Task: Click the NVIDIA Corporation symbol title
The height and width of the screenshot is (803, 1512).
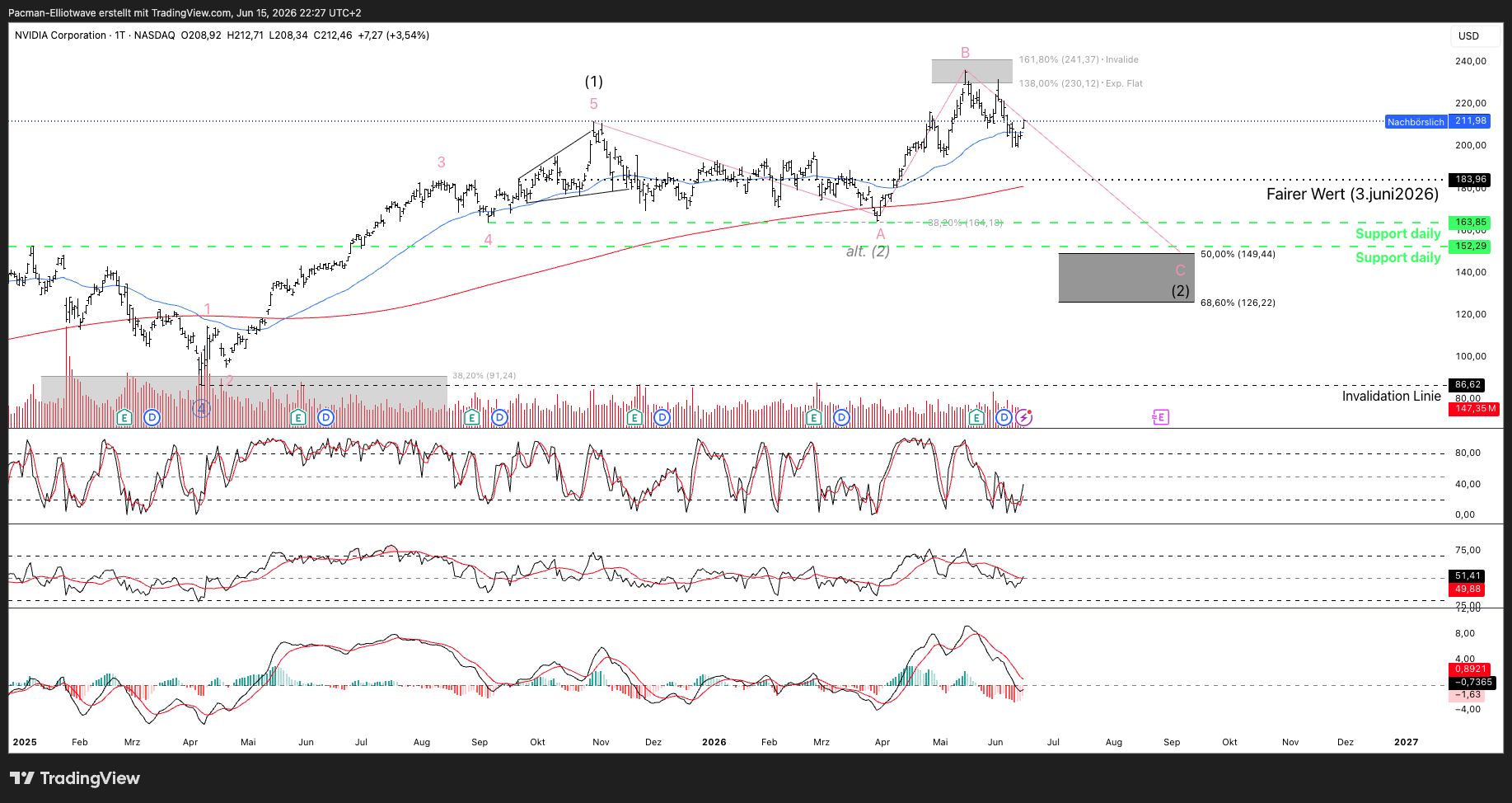Action: tap(61, 35)
